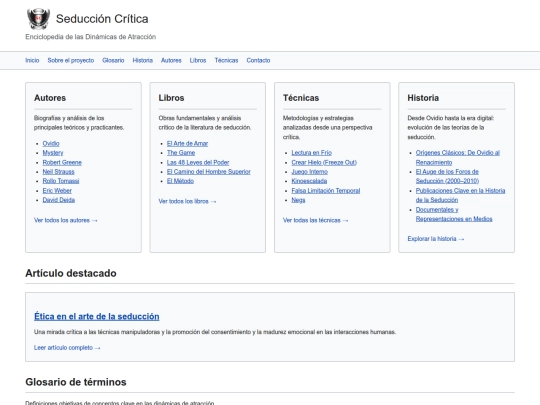Select Glosario in the navigation bar

click(x=113, y=60)
